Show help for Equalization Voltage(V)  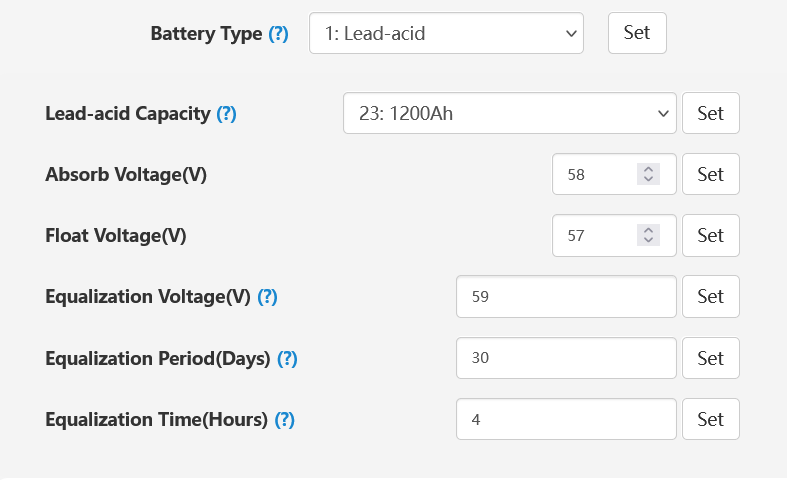[x=268, y=297]
